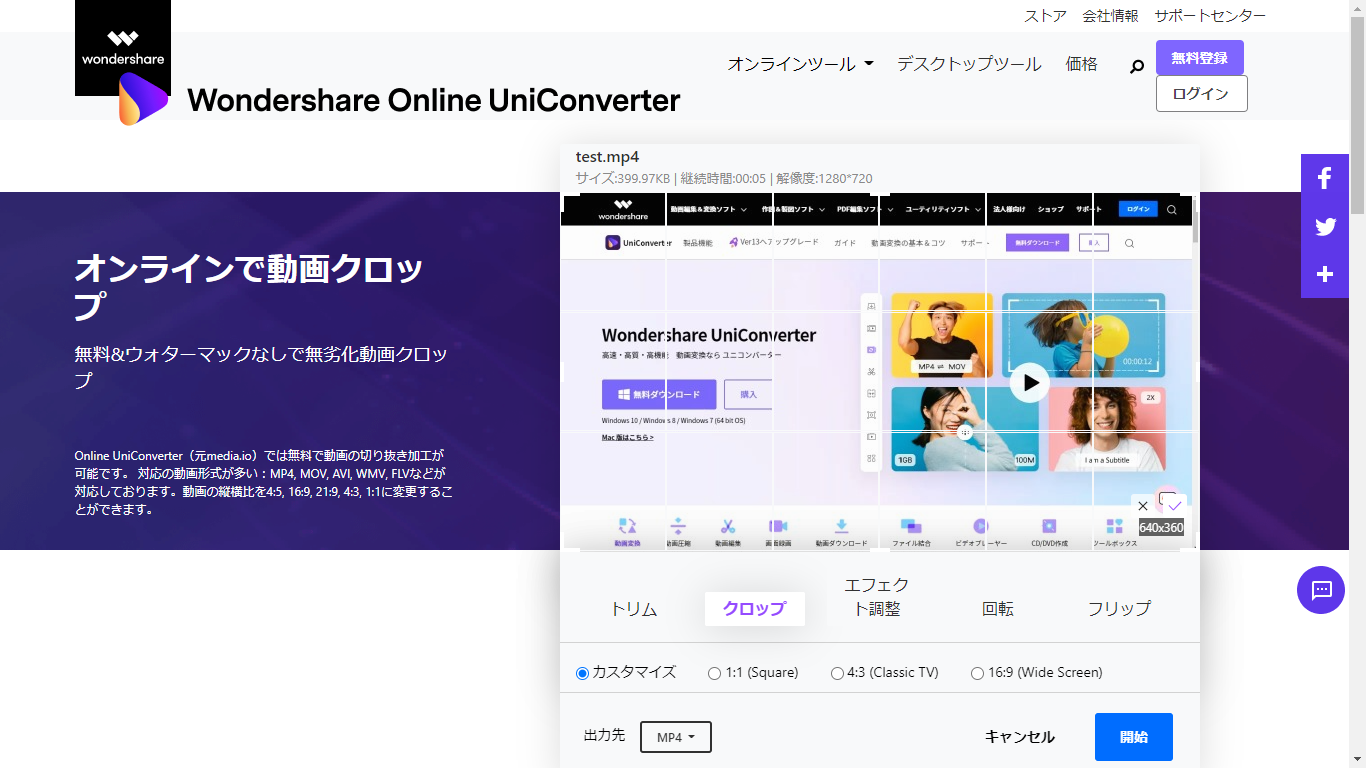Cancel crop selection with X icon
This screenshot has width=1366, height=768.
pyautogui.click(x=1143, y=506)
